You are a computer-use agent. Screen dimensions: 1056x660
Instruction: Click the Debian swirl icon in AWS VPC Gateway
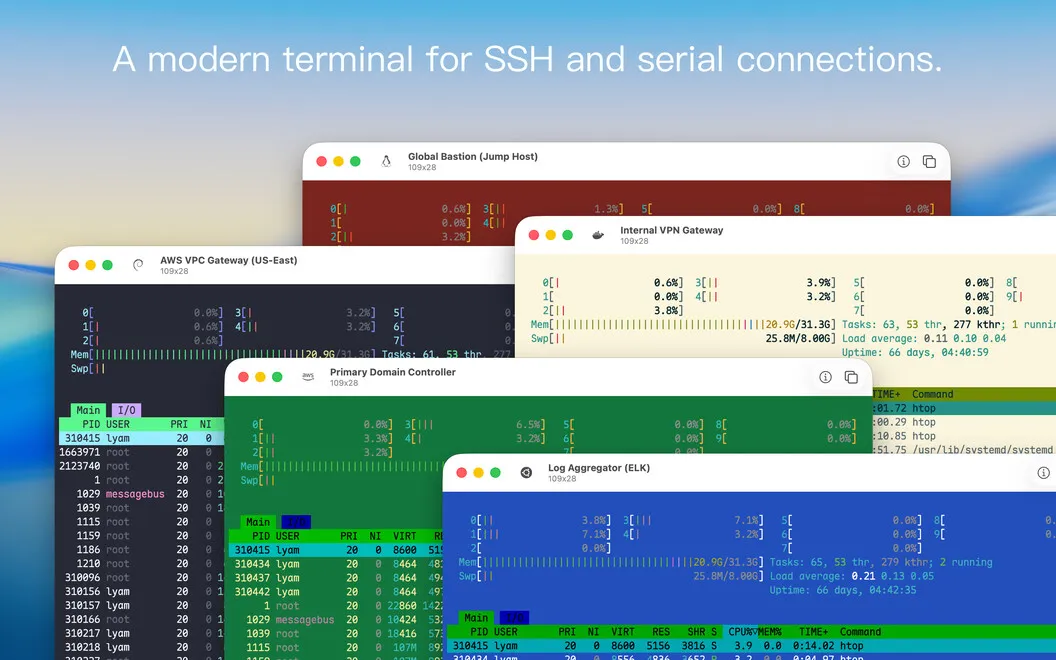click(138, 265)
